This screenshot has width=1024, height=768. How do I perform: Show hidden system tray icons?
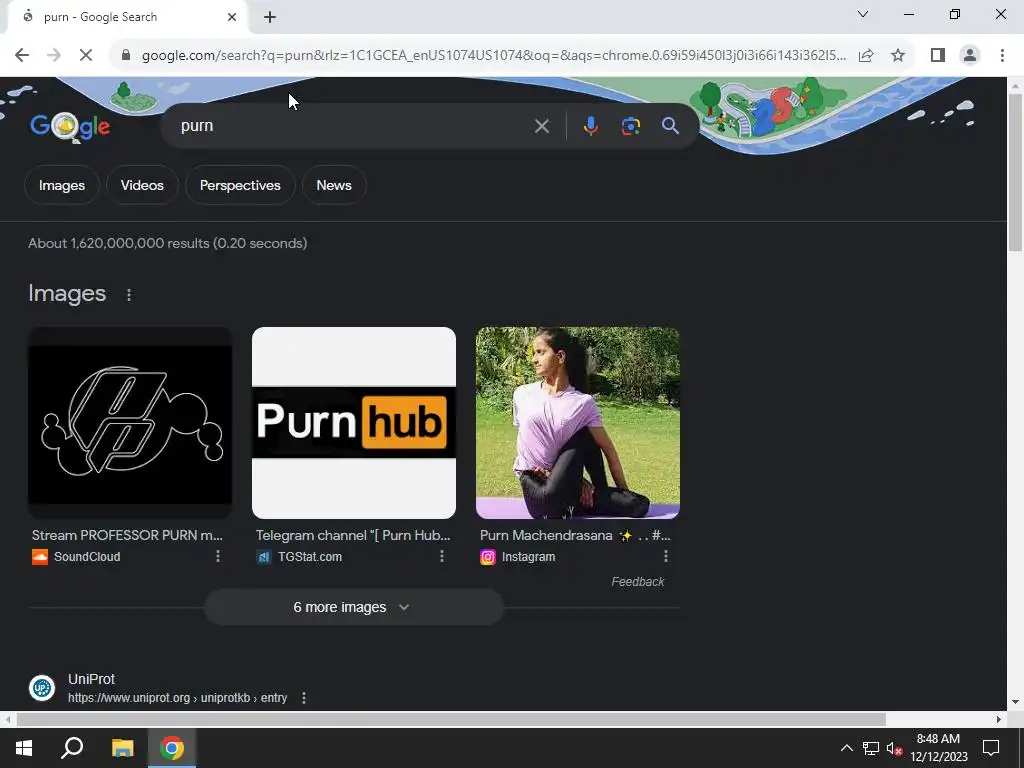[x=846, y=748]
